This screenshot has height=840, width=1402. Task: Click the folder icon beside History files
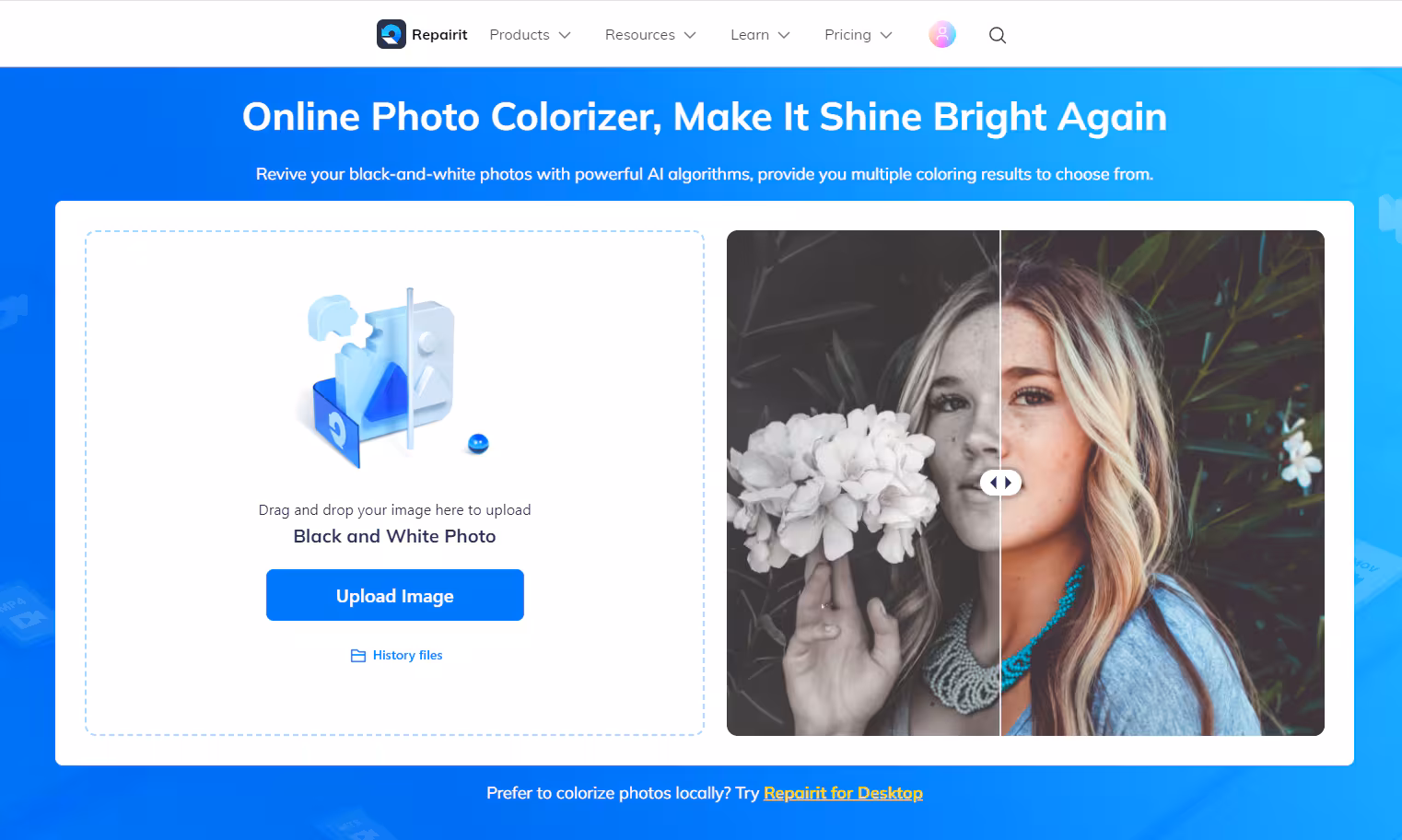pyautogui.click(x=358, y=656)
